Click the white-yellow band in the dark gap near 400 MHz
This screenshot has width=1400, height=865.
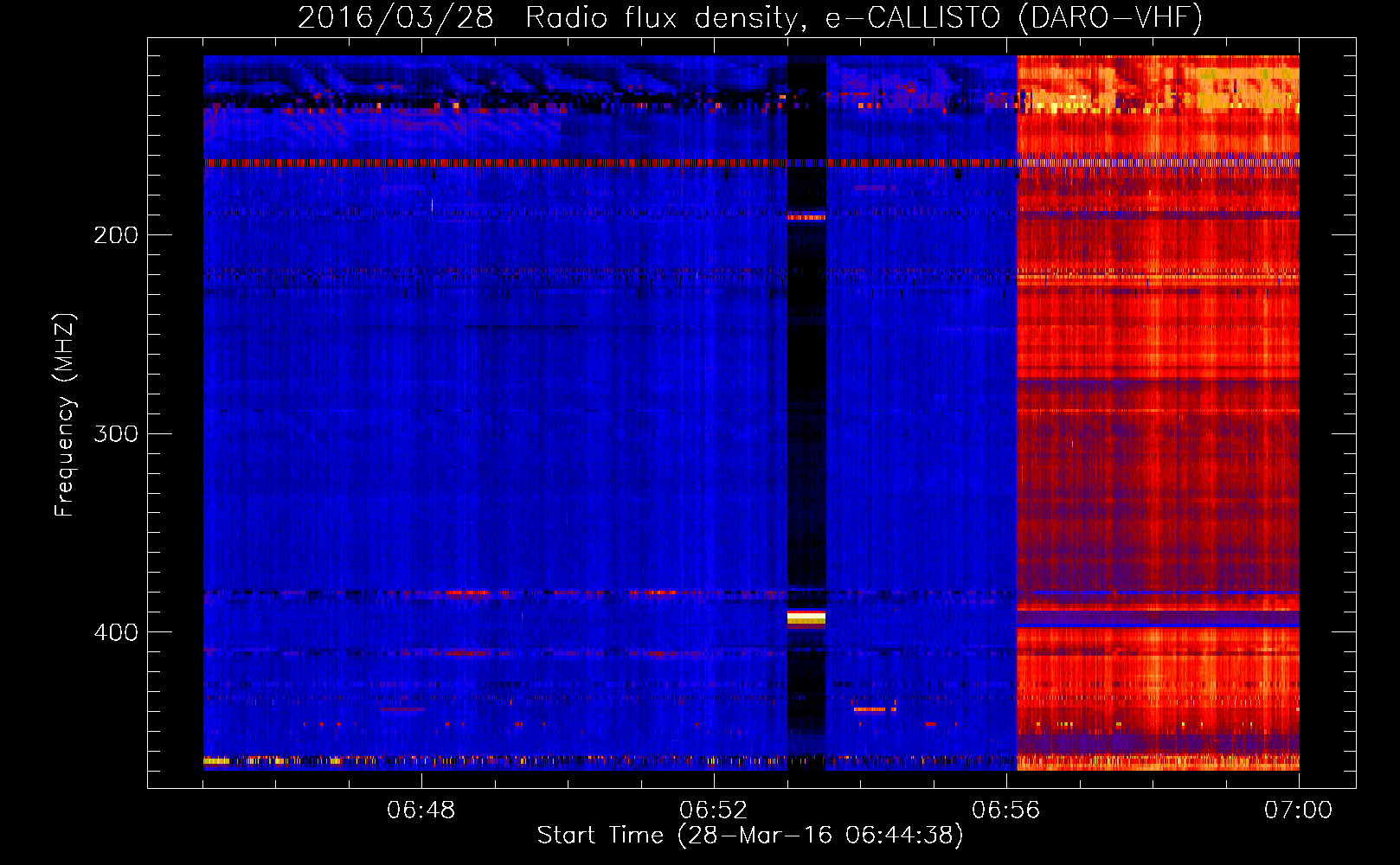tap(806, 618)
